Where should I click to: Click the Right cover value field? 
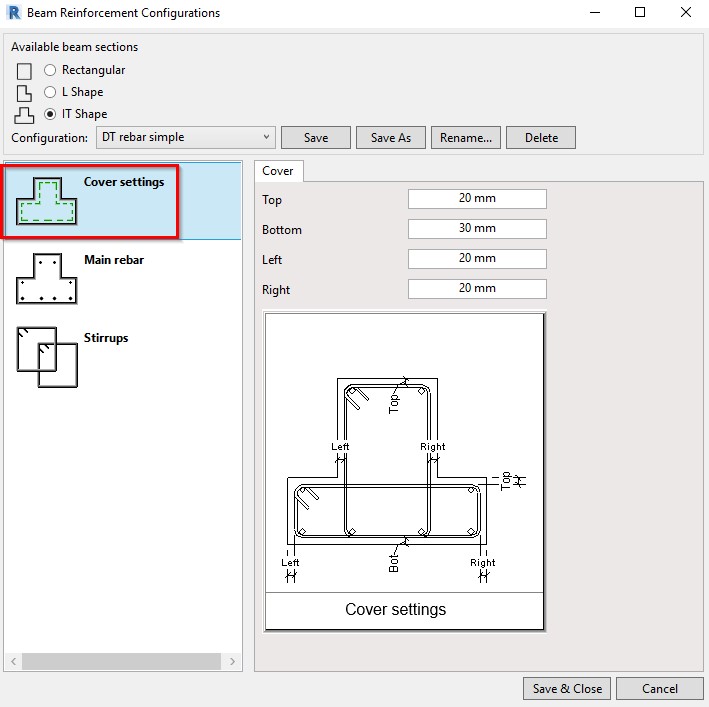[477, 288]
